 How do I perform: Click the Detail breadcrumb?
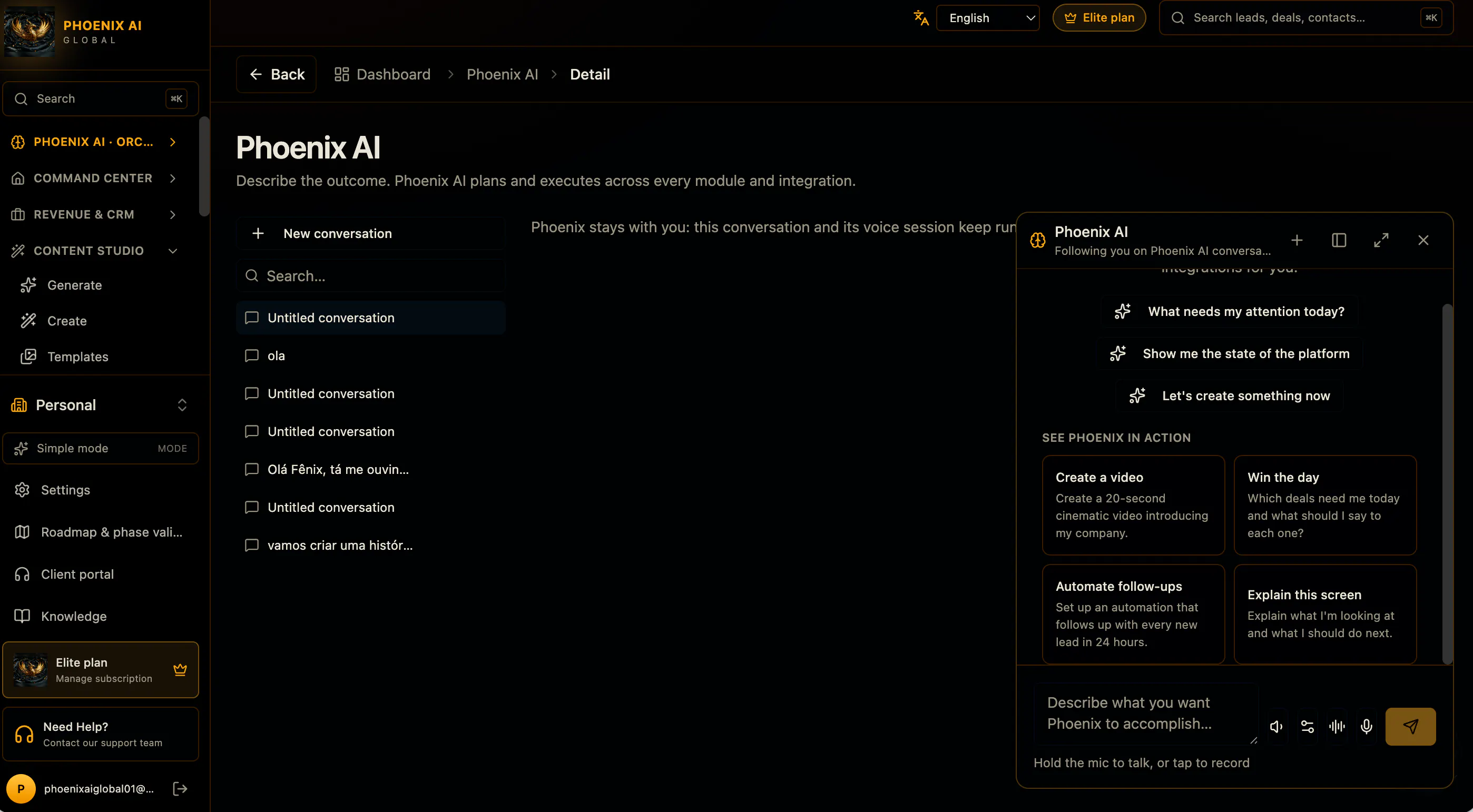tap(590, 74)
